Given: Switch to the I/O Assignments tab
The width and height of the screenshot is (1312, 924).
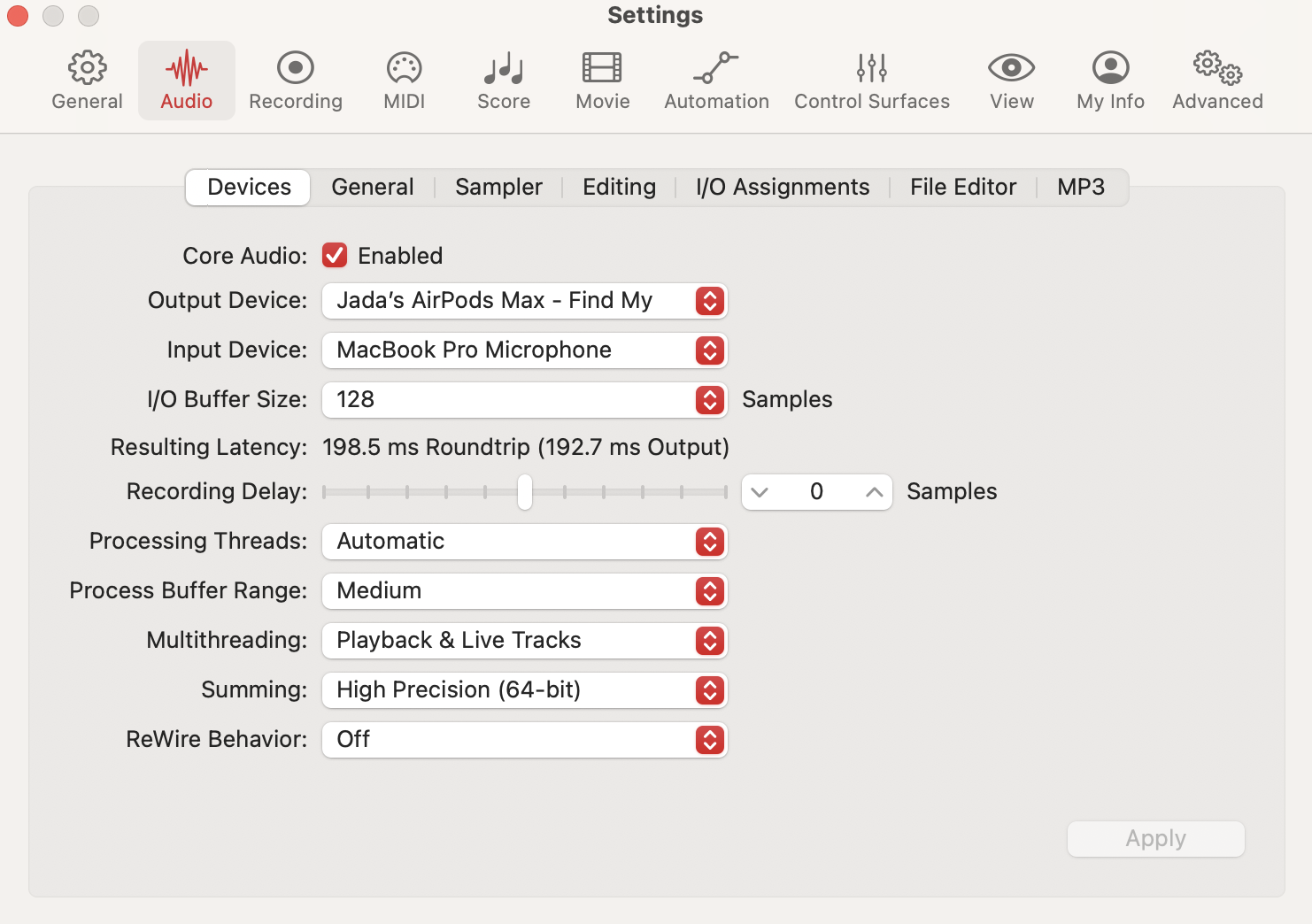Looking at the screenshot, I should click(783, 188).
